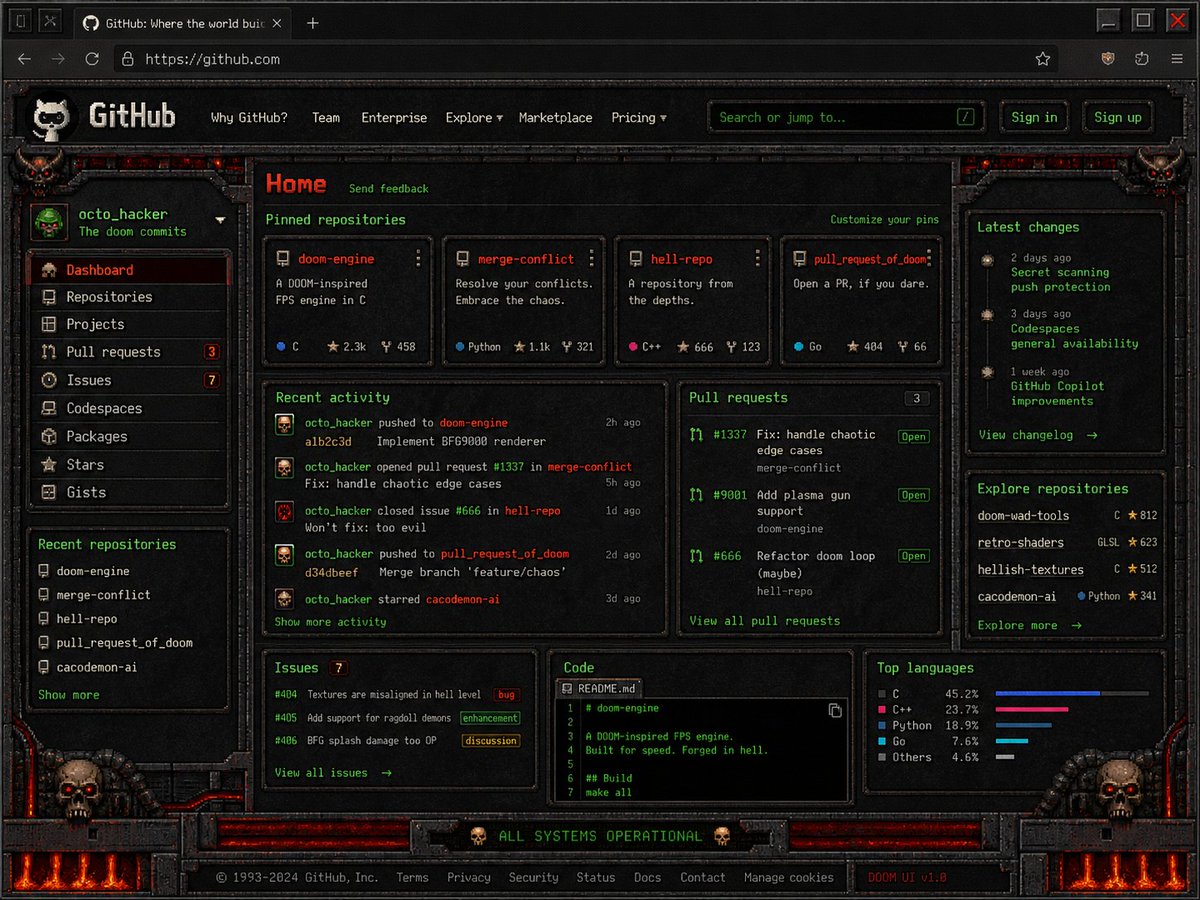Open the Enterprise nav item
1200x900 pixels.
394,118
